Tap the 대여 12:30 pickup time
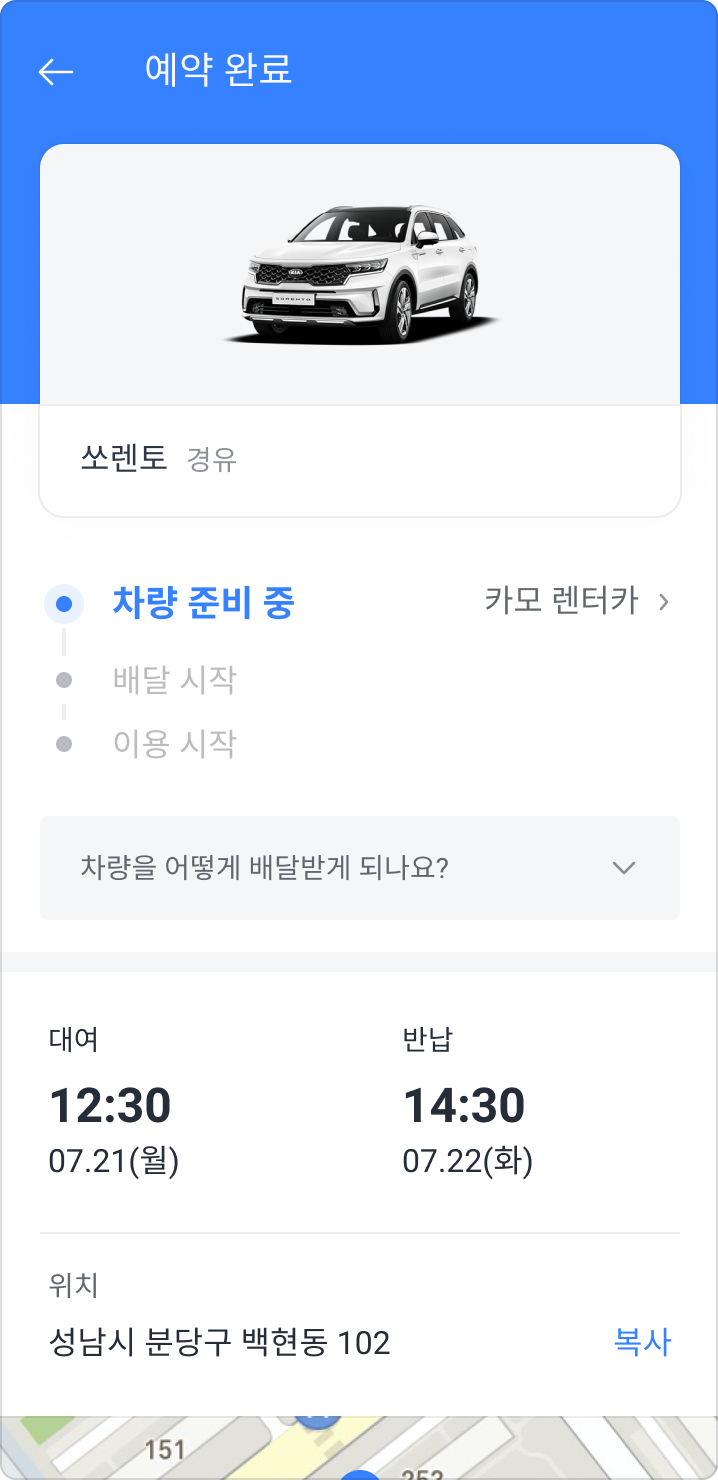This screenshot has height=1480, width=718. [x=110, y=1106]
